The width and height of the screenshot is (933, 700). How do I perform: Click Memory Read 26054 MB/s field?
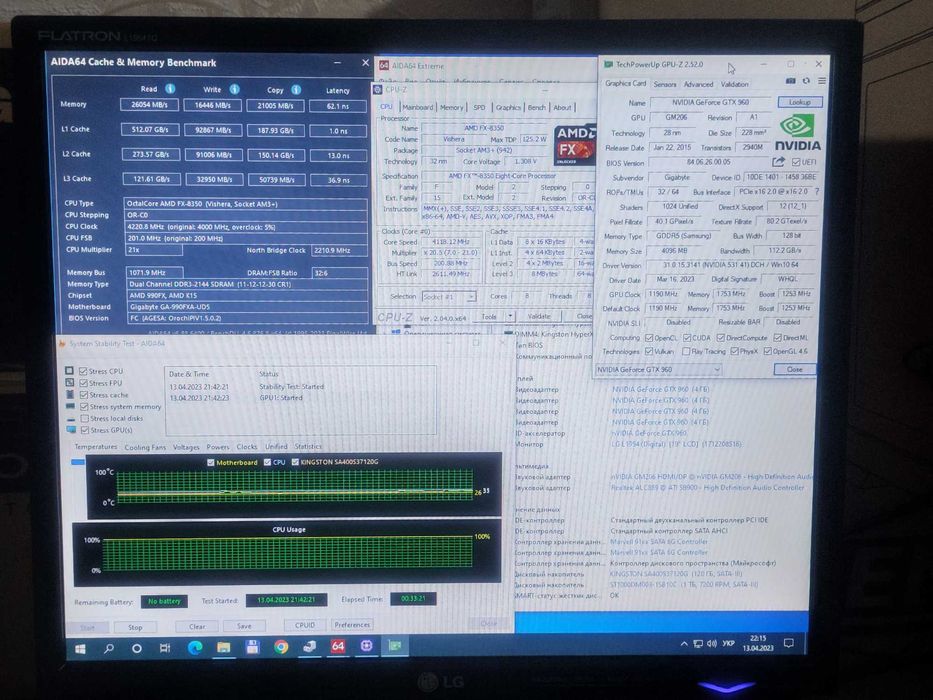149,105
